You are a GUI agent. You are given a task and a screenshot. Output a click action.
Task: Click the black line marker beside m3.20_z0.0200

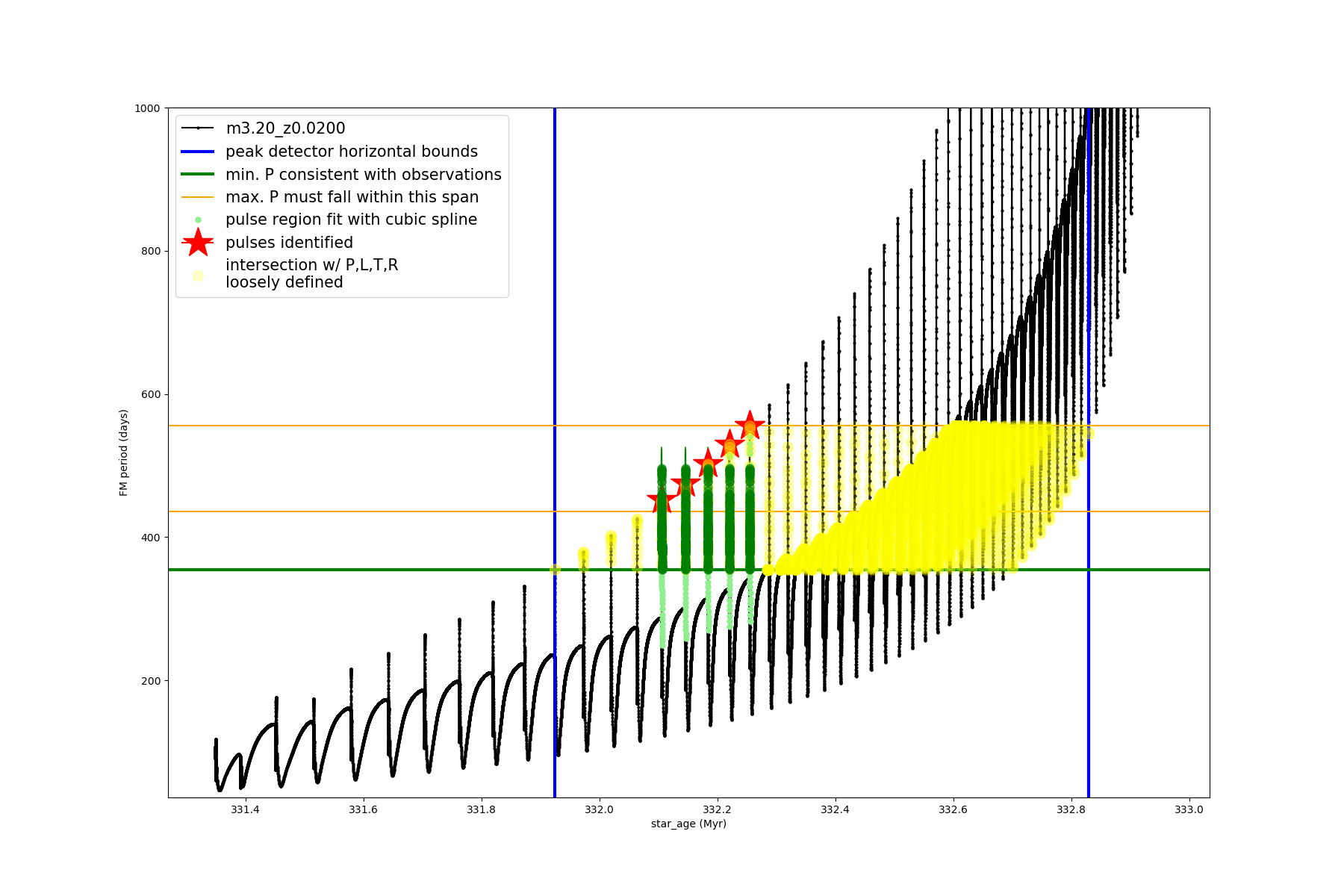tap(198, 128)
